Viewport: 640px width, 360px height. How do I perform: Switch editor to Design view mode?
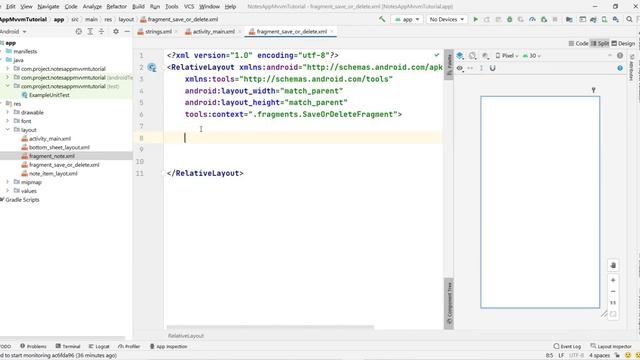[x=623, y=43]
